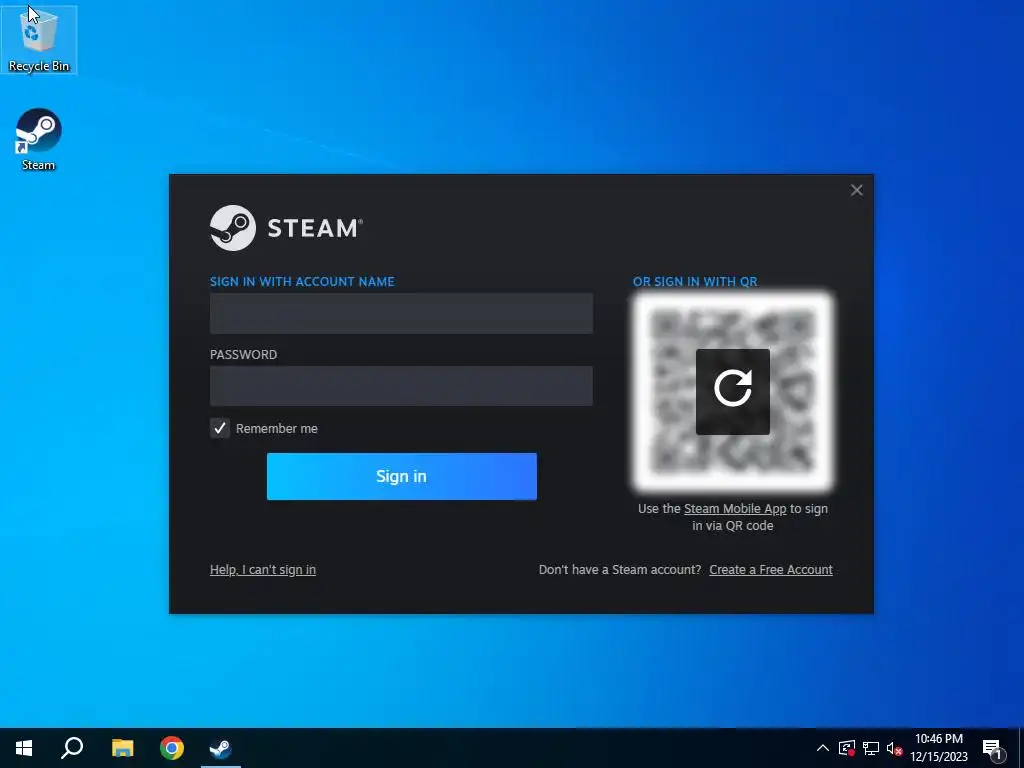Click the 'Remember me' label text

pos(276,428)
